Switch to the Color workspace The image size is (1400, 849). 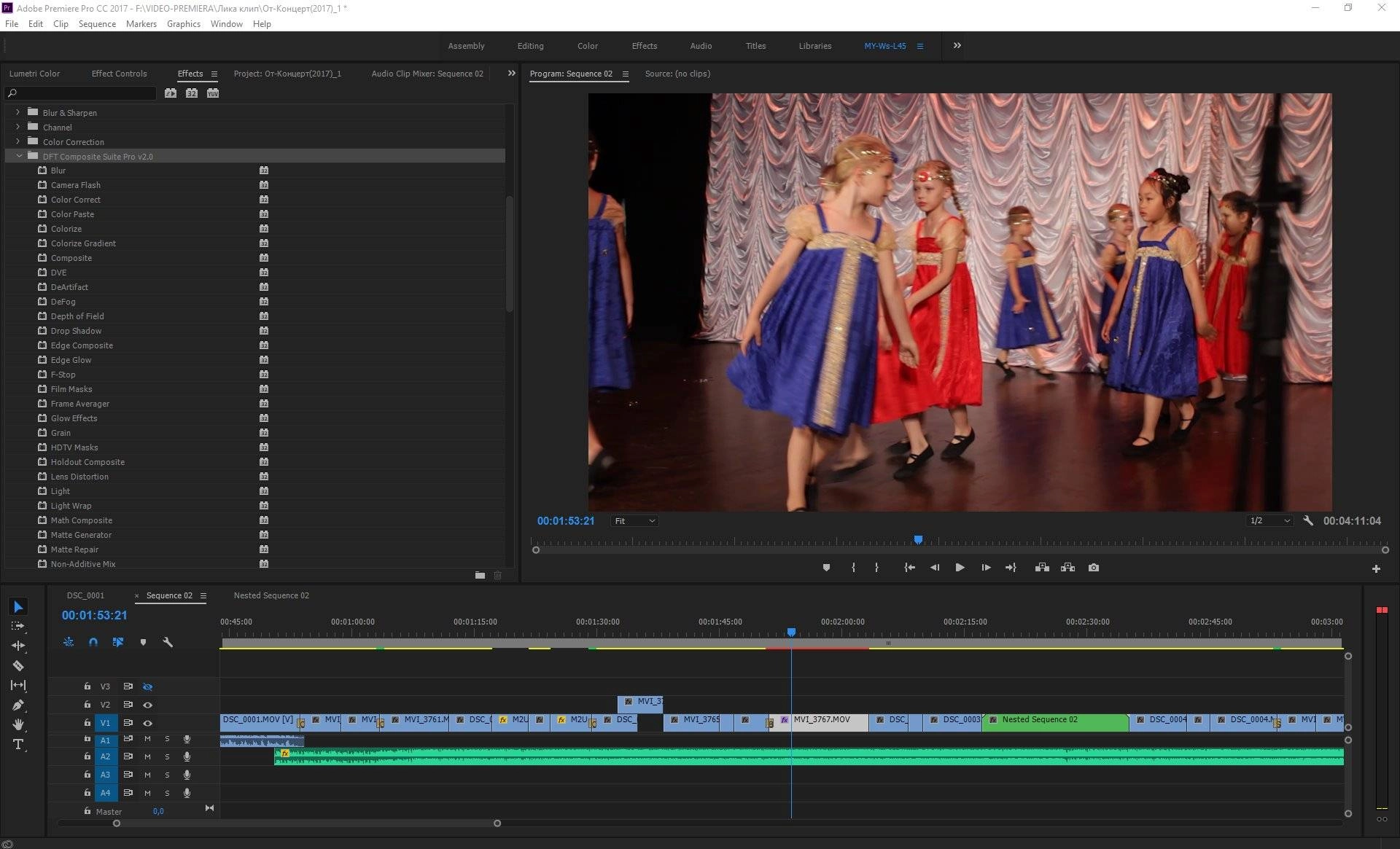[x=588, y=46]
